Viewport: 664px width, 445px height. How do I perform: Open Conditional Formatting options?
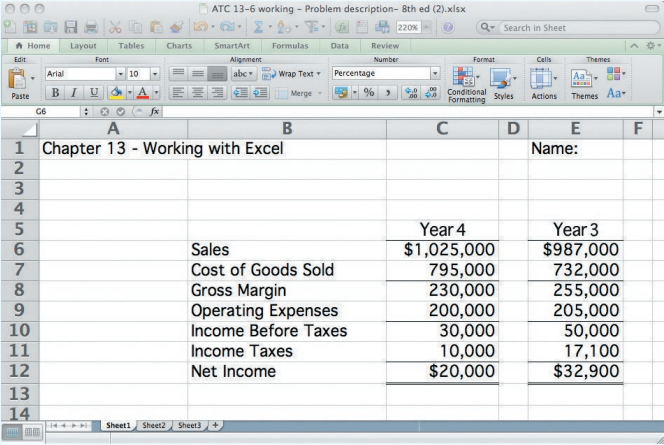pos(466,83)
